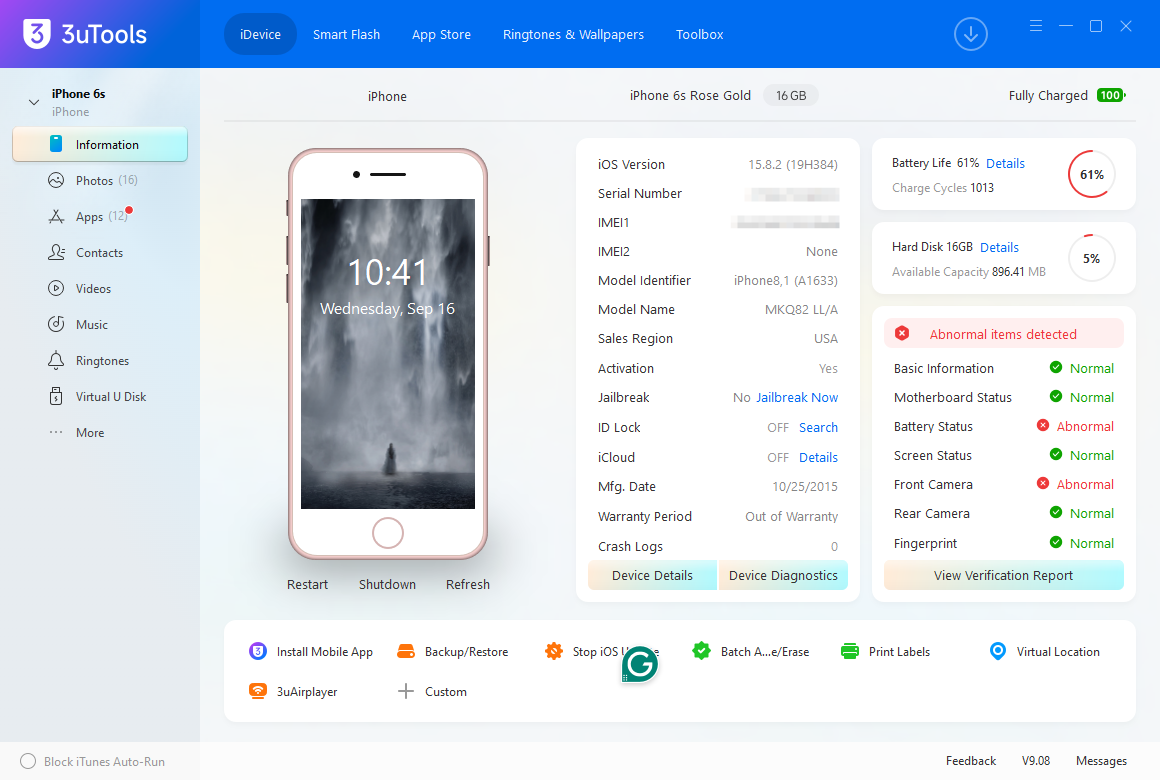Click the Motherboard Status Normal label
The width and height of the screenshot is (1160, 780).
(1091, 397)
